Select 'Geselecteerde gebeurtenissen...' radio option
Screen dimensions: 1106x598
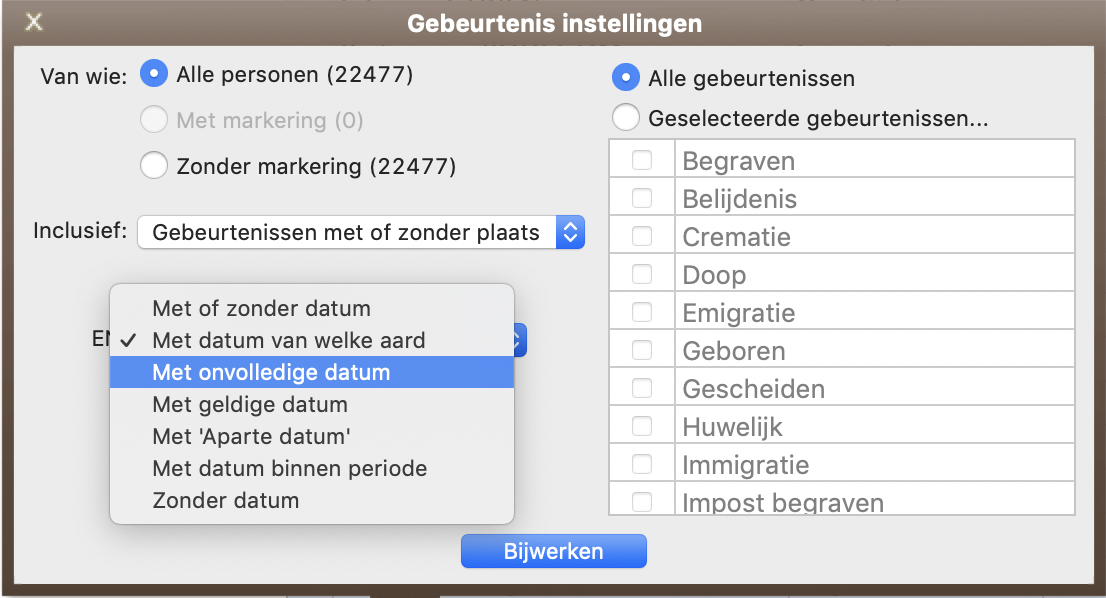click(x=626, y=118)
